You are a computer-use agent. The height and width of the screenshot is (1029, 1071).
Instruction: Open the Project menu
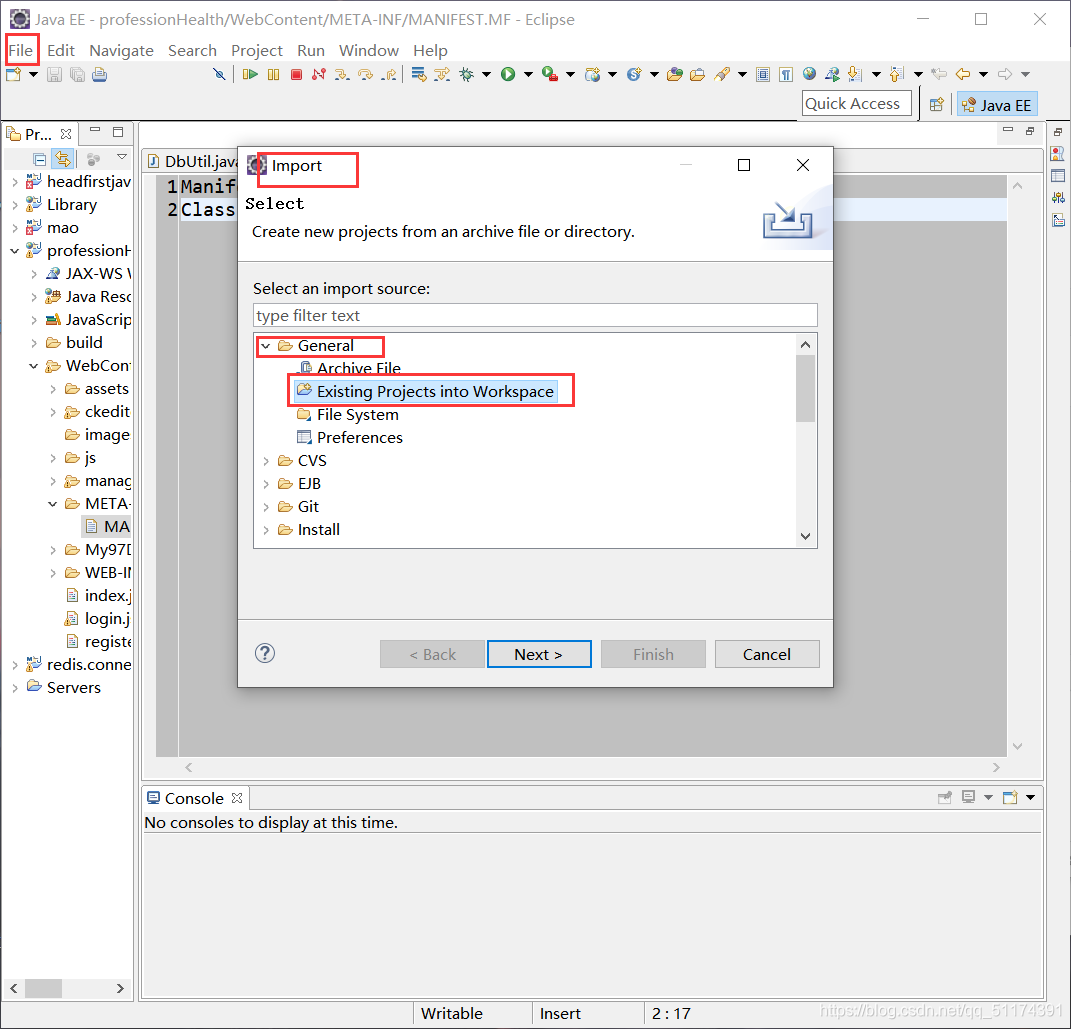[x=257, y=51]
